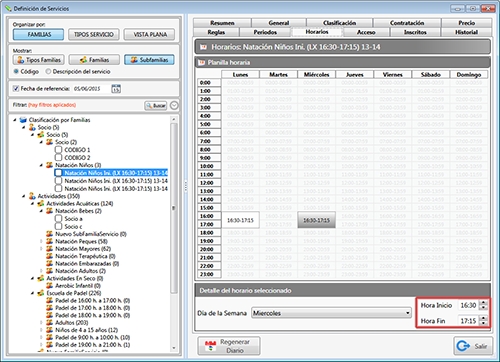Click the Buscar filter button
The image size is (500, 362).
(x=156, y=105)
